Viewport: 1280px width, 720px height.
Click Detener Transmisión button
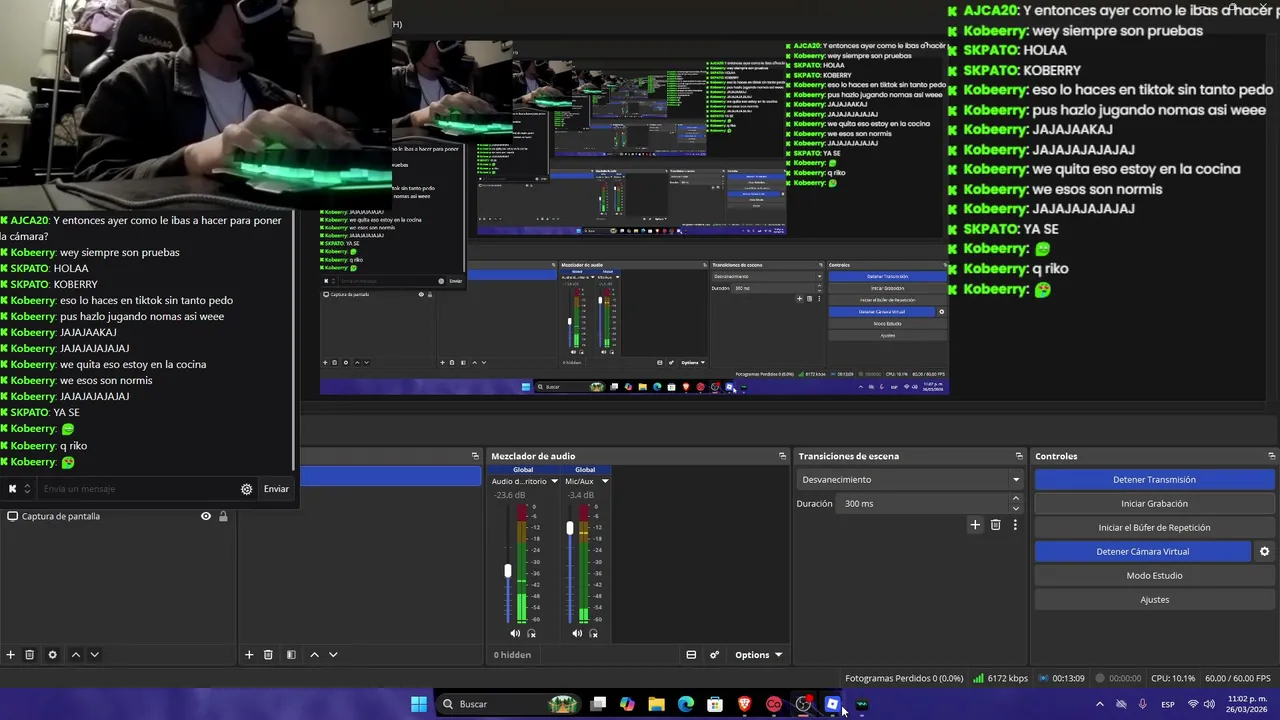[1154, 480]
